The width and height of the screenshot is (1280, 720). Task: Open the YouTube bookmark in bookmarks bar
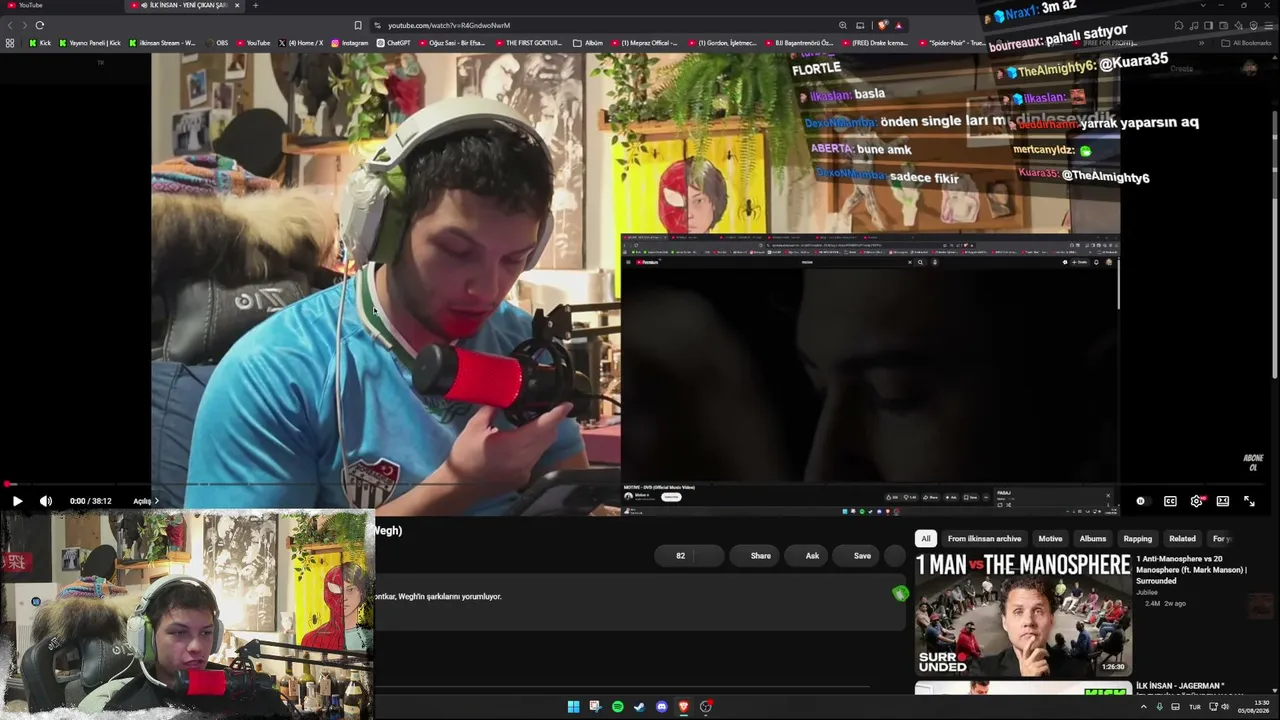click(253, 43)
